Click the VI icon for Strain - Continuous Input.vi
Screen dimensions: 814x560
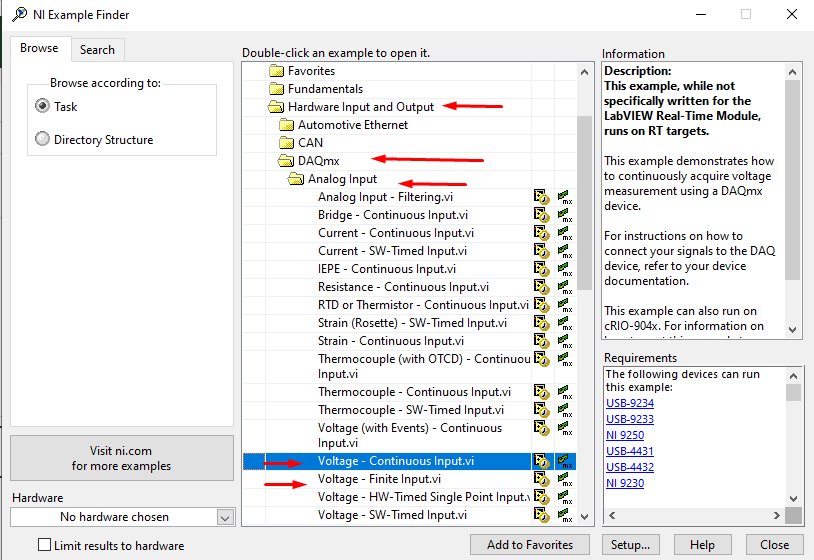pyautogui.click(x=541, y=341)
